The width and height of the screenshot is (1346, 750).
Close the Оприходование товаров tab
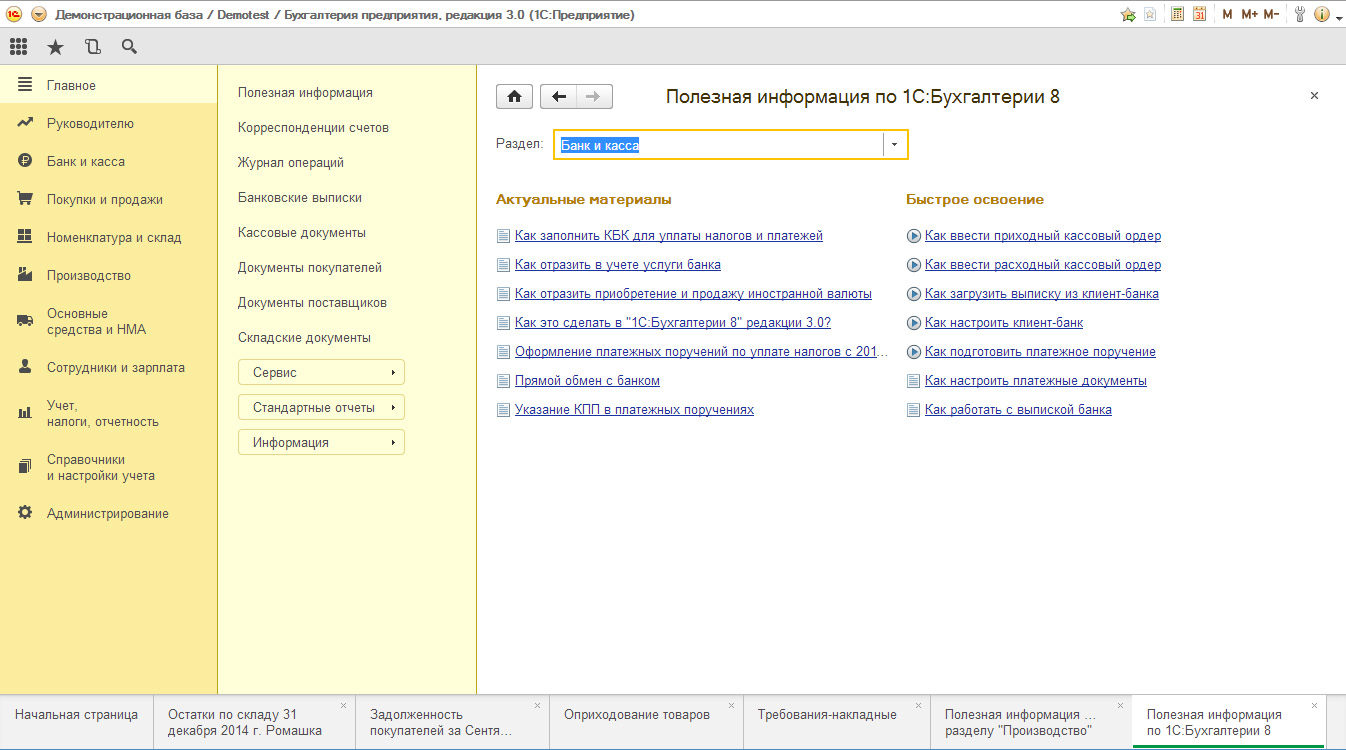coord(731,706)
